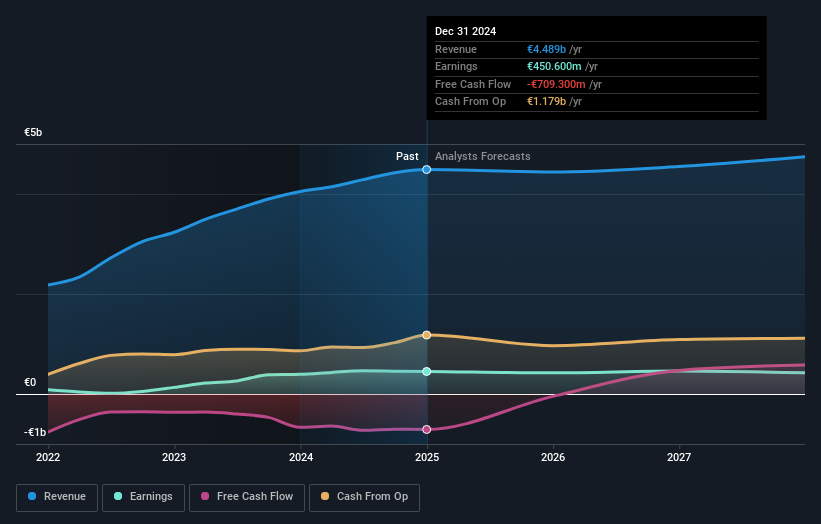
Task: Click the -€709.300m free cash flow value
Action: pos(556,84)
